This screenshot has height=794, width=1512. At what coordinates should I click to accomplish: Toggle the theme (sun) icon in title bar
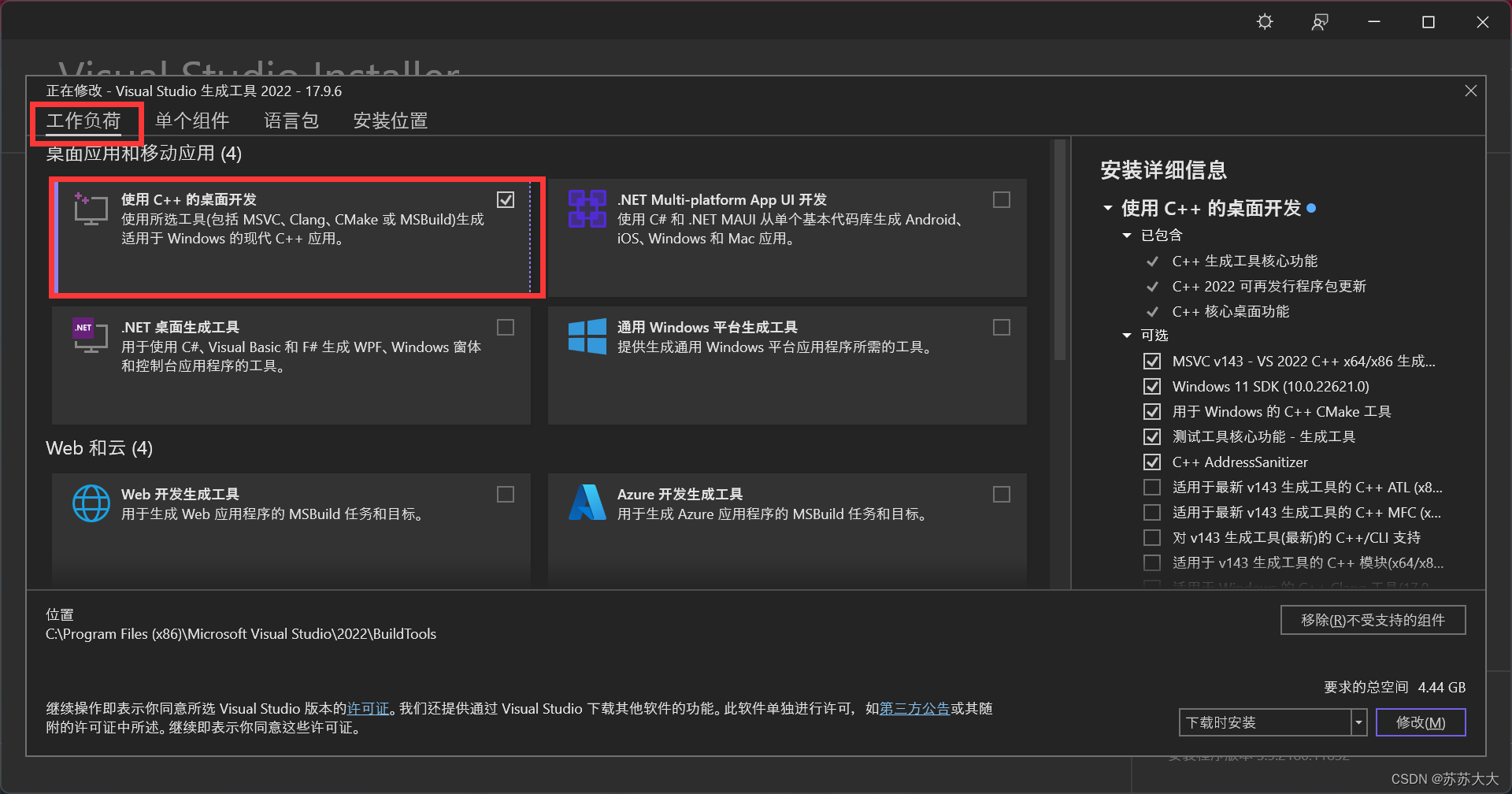pyautogui.click(x=1265, y=22)
